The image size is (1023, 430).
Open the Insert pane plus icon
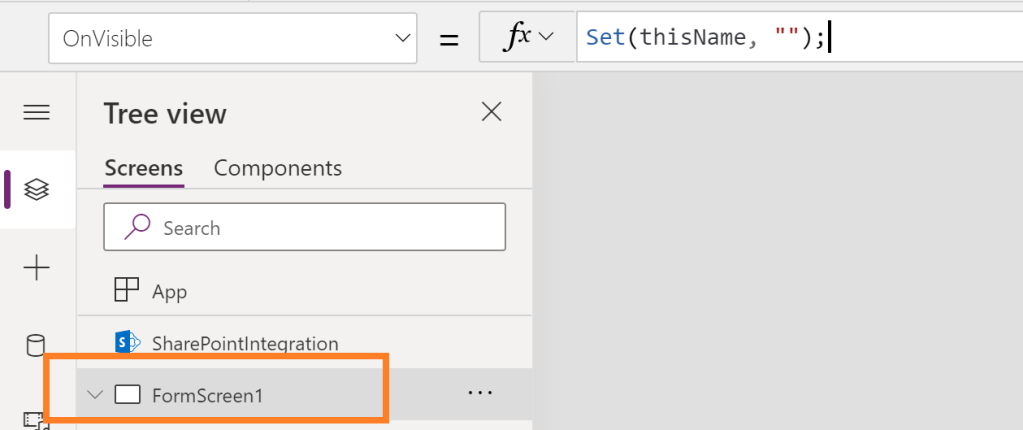pos(37,268)
